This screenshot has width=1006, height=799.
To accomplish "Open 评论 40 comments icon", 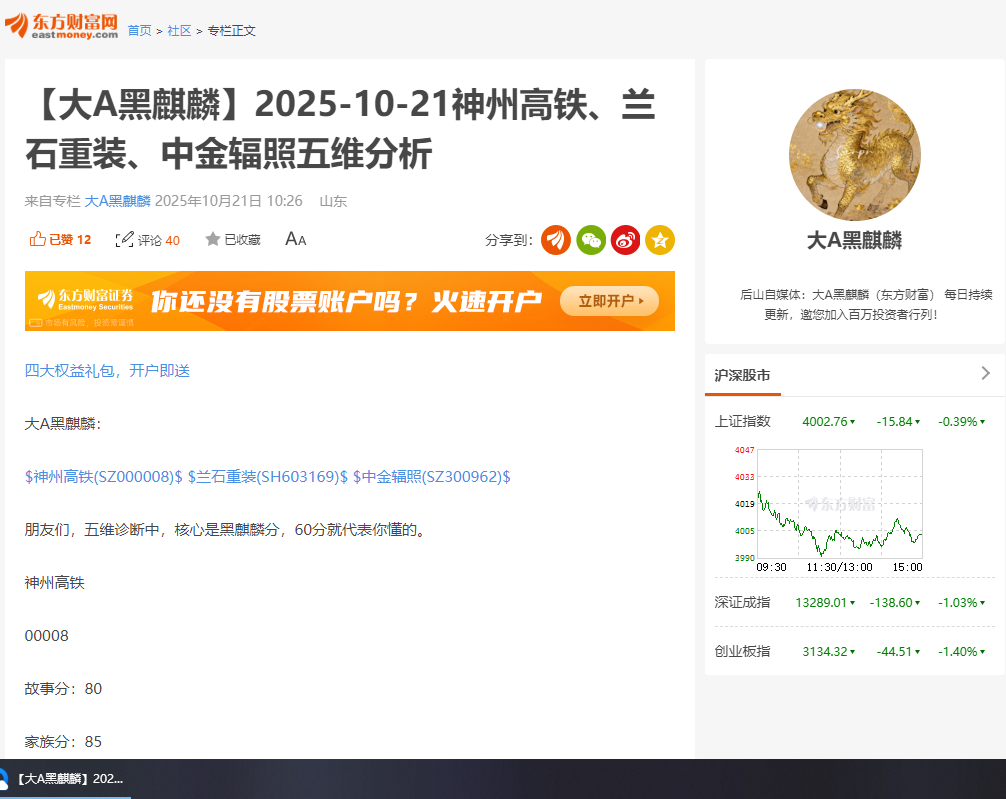I will pos(148,239).
